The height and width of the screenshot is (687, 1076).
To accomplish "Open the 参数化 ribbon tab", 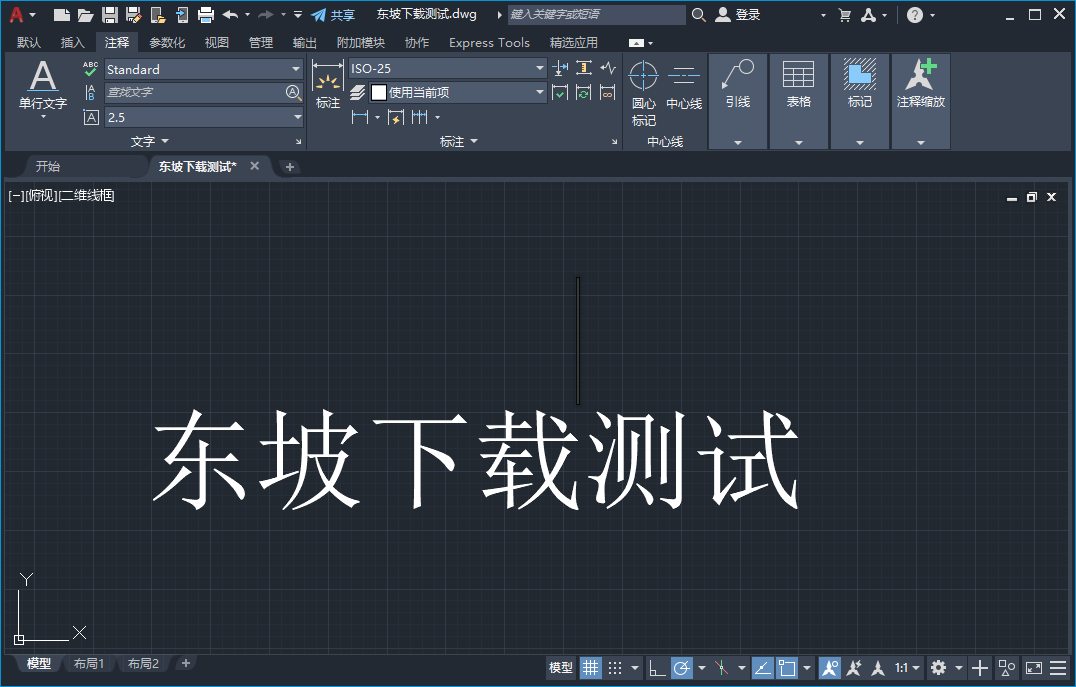I will [166, 42].
